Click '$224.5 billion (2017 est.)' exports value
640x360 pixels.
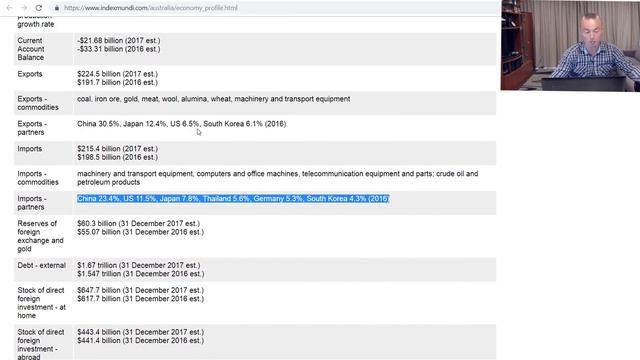[x=118, y=74]
